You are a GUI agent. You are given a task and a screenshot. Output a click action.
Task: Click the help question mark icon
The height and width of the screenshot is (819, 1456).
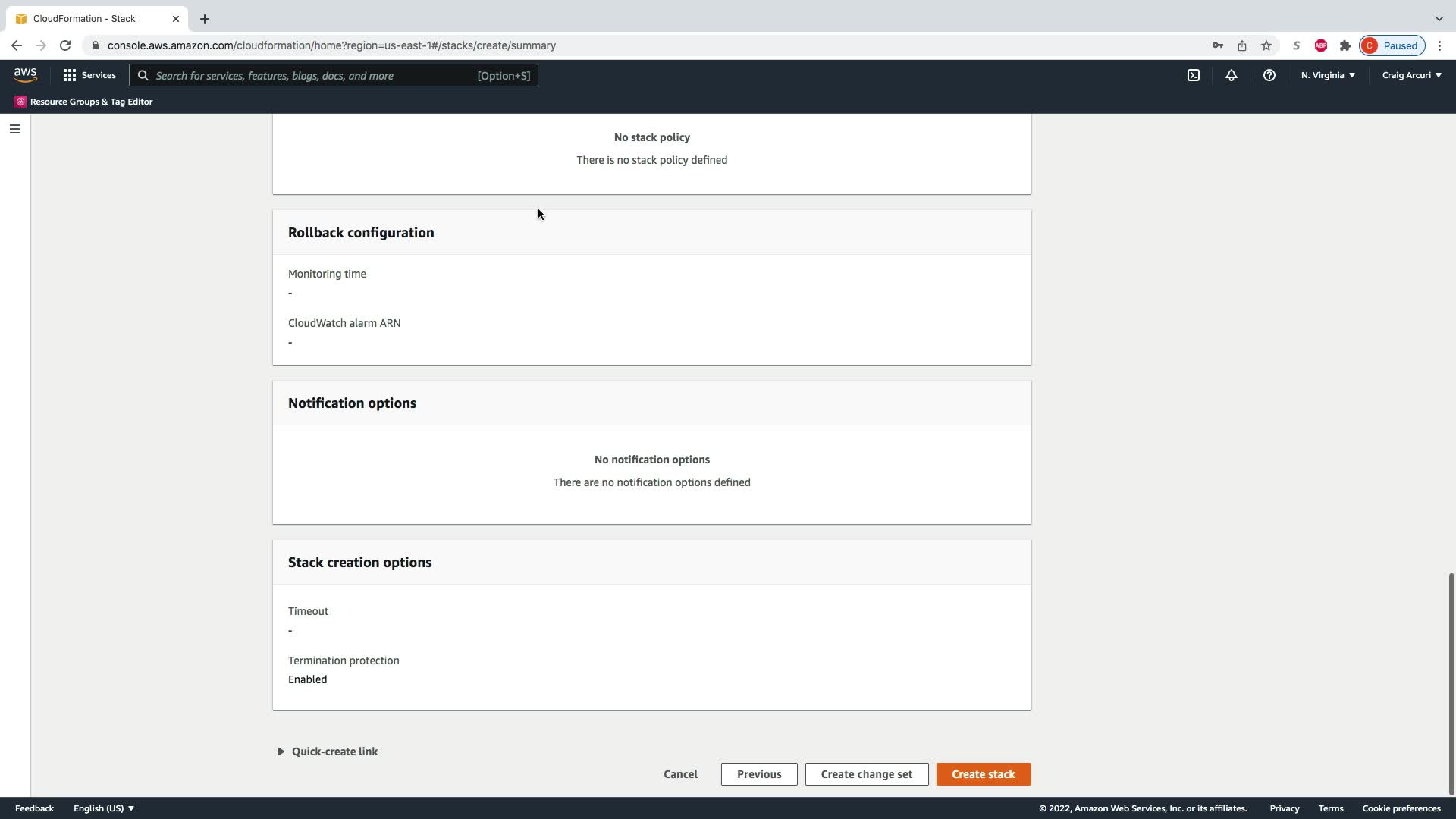coord(1269,75)
